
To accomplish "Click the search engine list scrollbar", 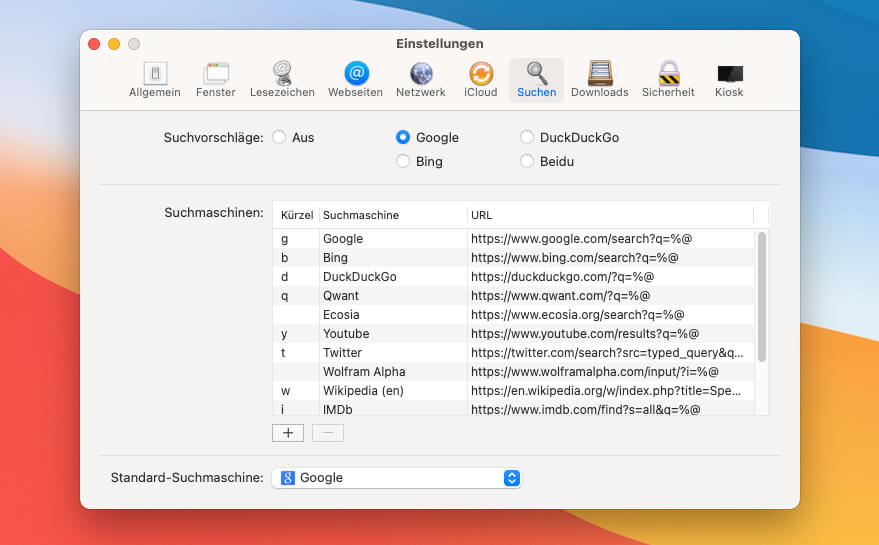I will coord(761,297).
